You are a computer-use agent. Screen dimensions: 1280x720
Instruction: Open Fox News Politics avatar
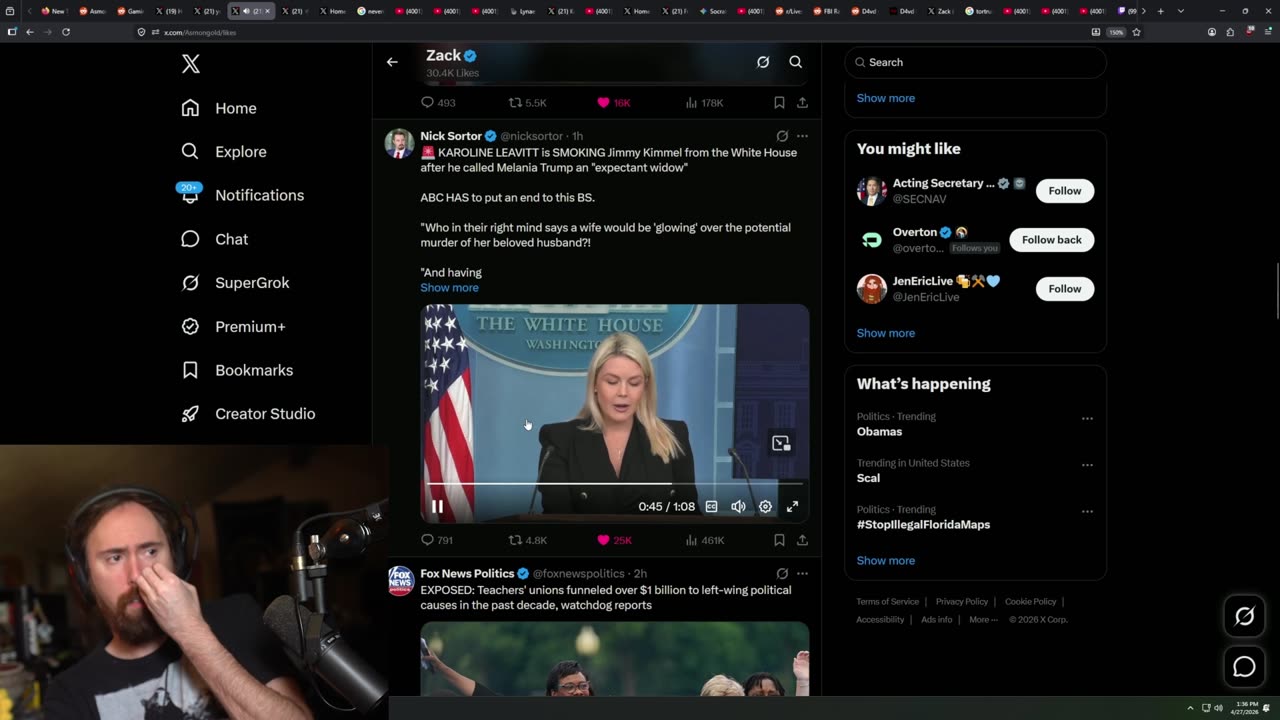coord(400,581)
